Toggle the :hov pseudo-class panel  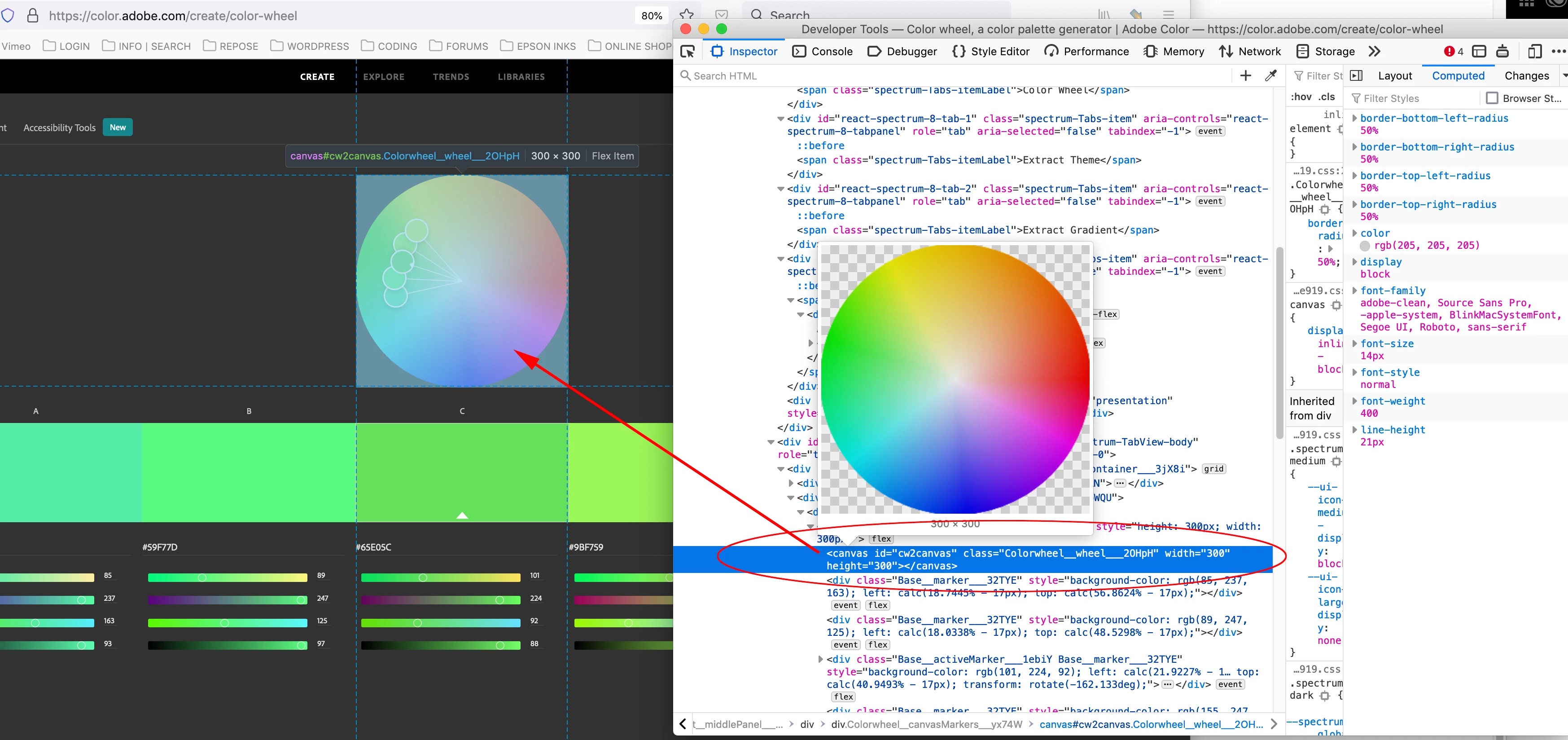click(1301, 97)
